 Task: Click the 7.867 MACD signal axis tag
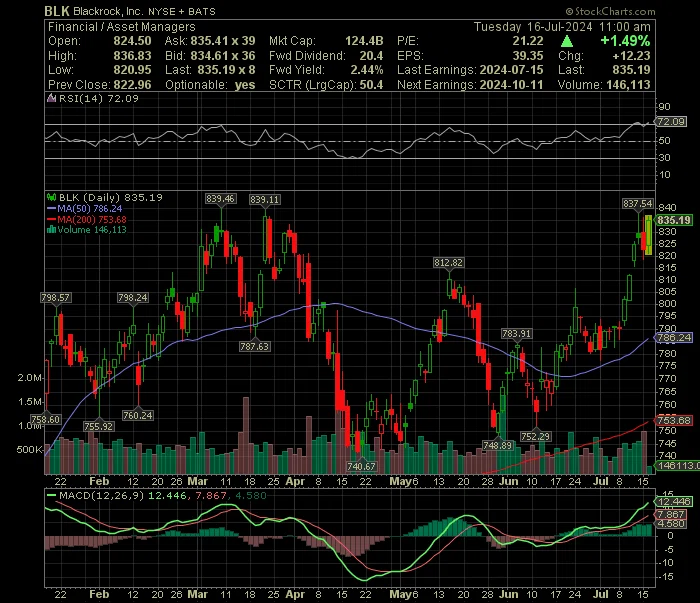coord(671,515)
